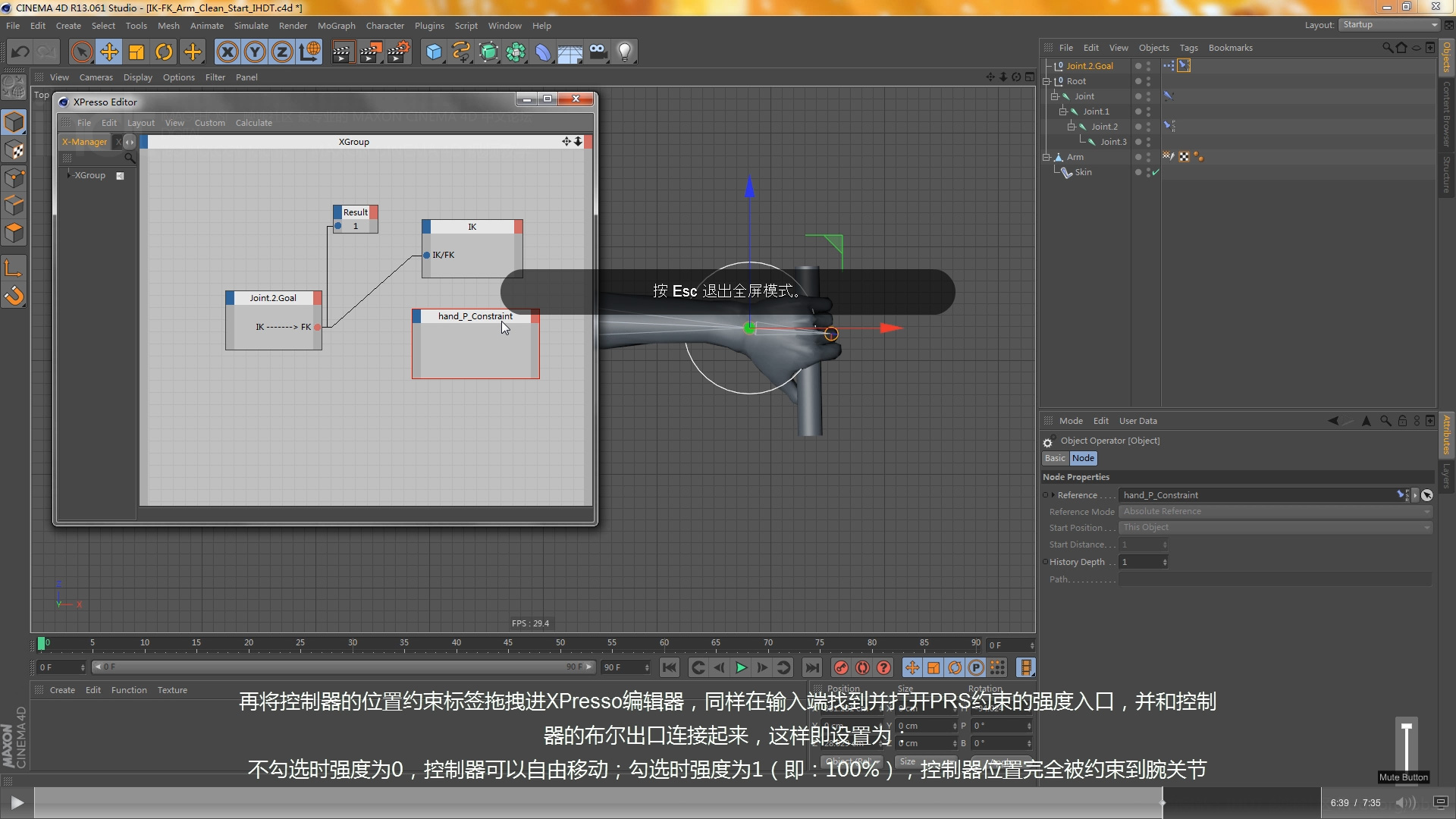Switch to the Basic tab in Attributes
Image resolution: width=1456 pixels, height=819 pixels.
coord(1055,458)
